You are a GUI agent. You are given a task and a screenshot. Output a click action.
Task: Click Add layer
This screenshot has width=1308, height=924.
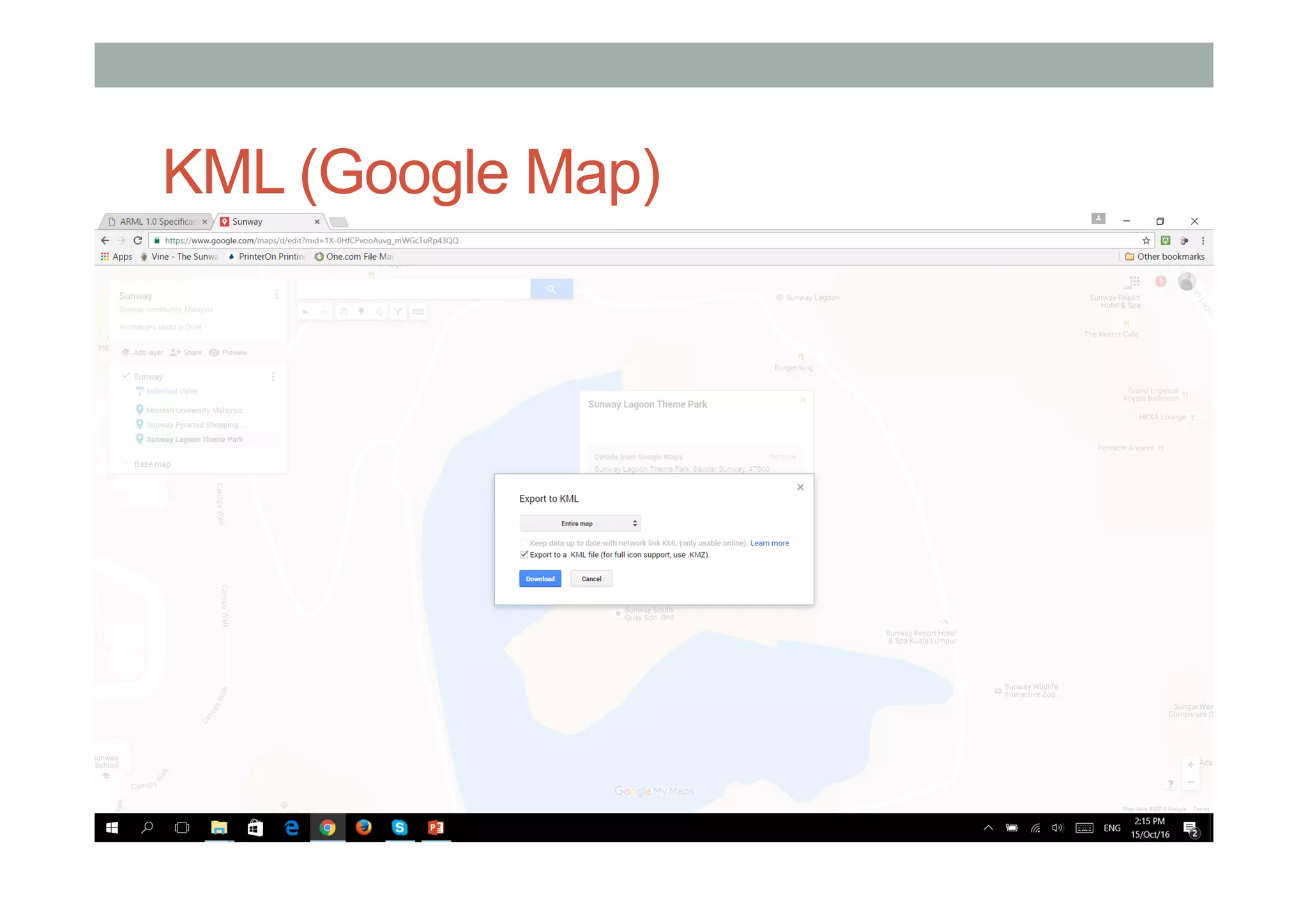[142, 352]
